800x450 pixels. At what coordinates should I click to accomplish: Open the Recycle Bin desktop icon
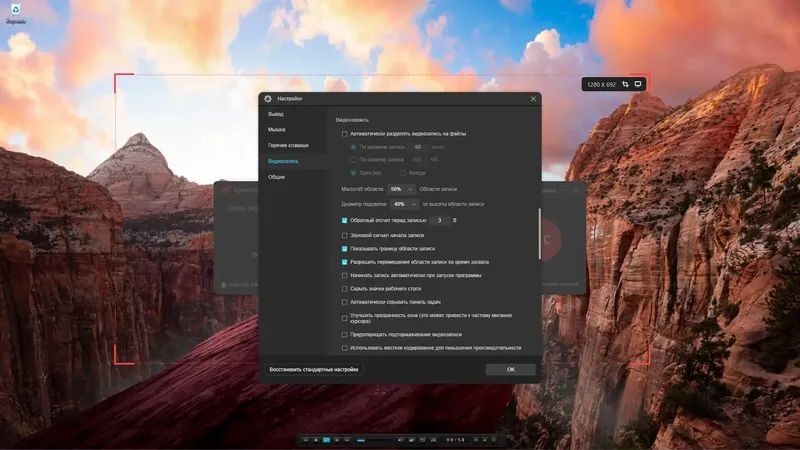(x=16, y=13)
